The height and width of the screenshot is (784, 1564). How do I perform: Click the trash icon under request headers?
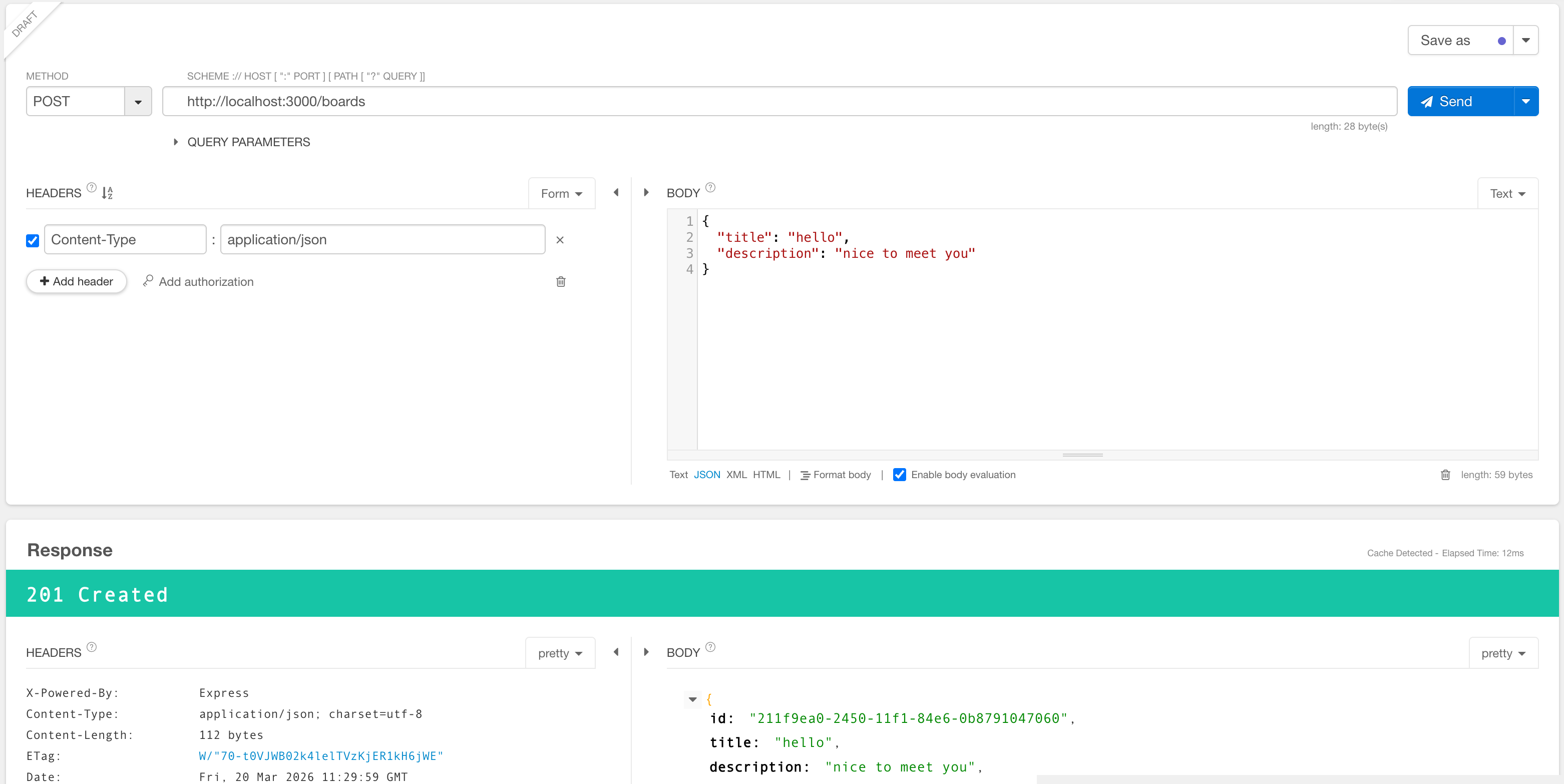coord(560,282)
